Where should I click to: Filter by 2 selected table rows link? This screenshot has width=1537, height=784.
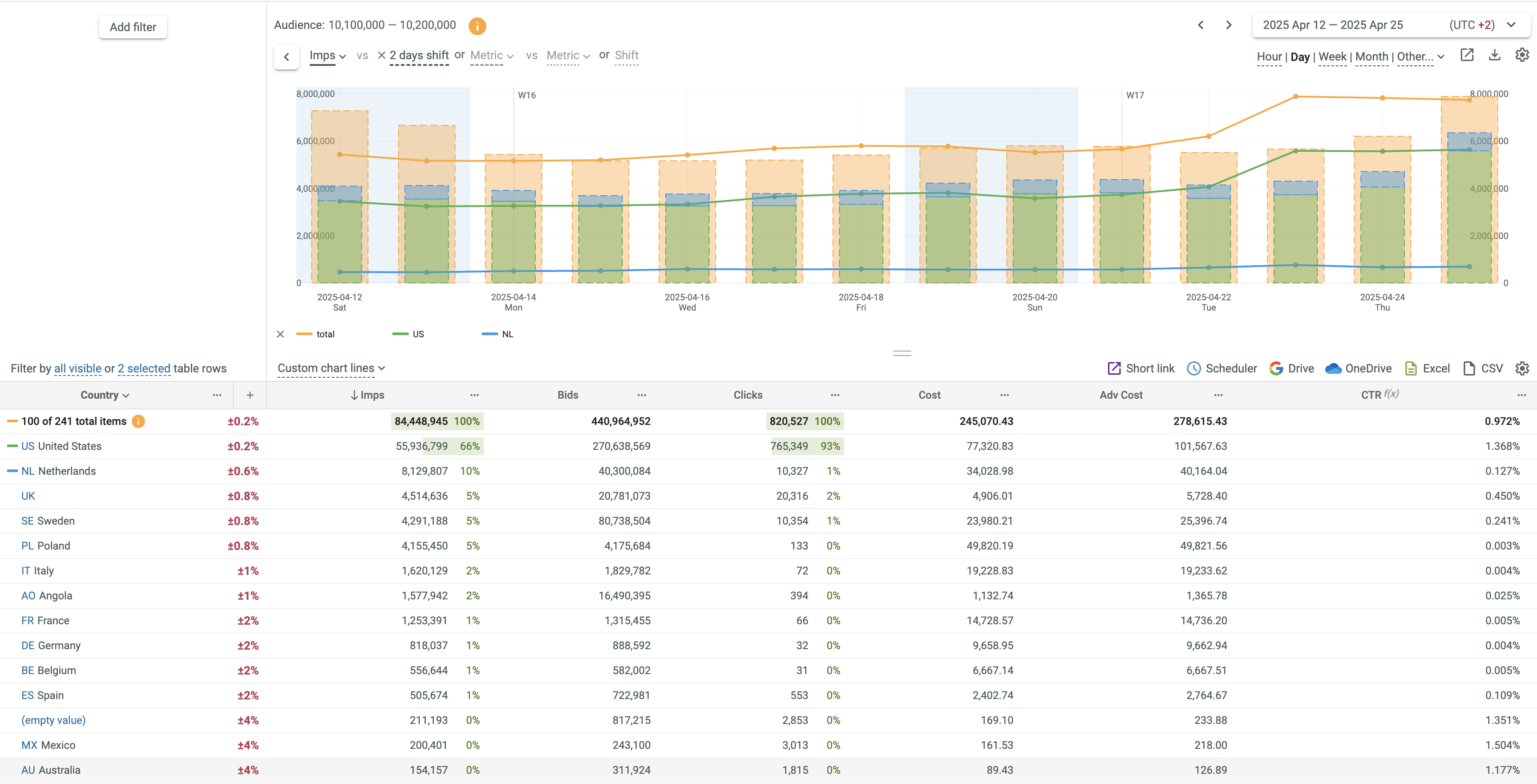144,369
